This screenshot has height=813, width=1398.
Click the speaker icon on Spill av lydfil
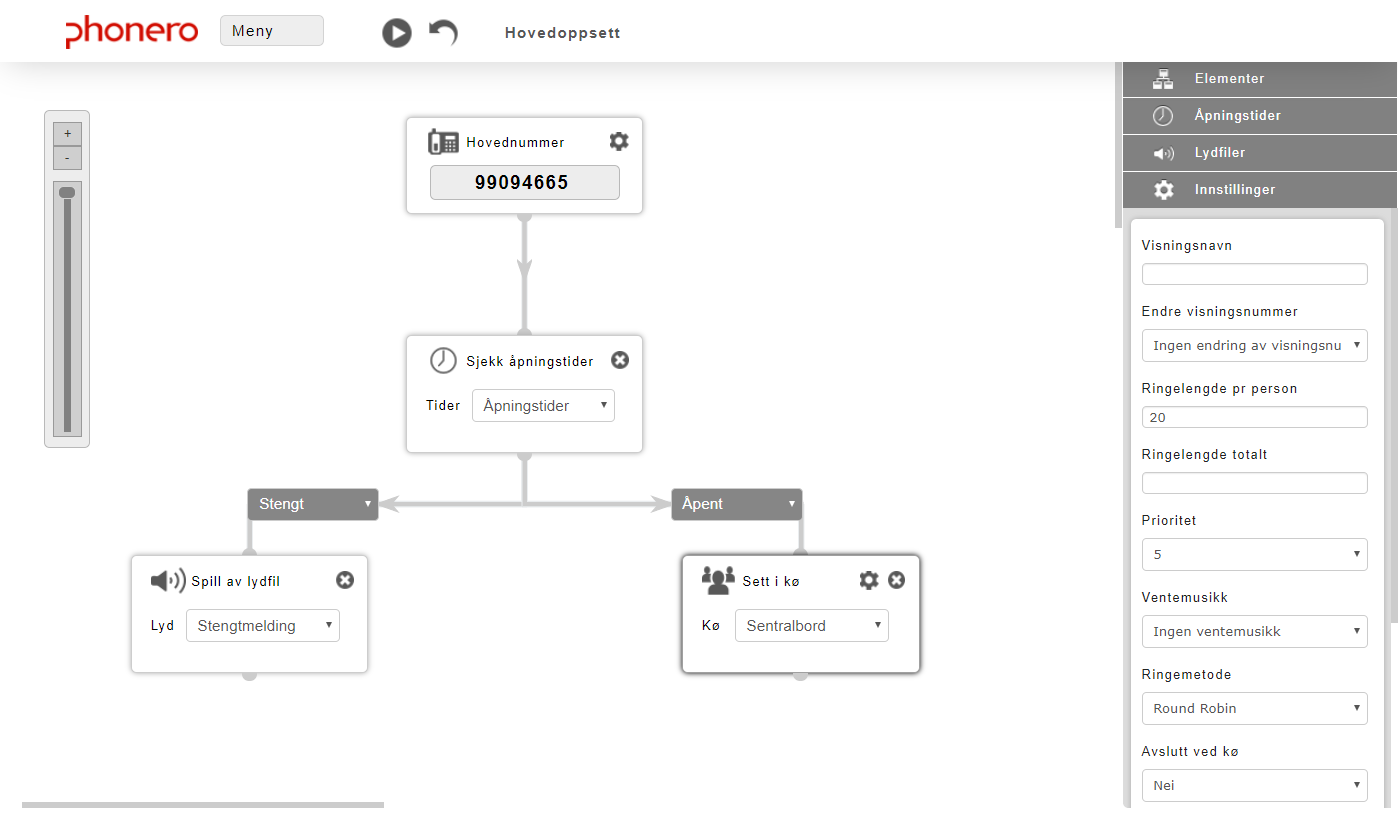[x=168, y=581]
